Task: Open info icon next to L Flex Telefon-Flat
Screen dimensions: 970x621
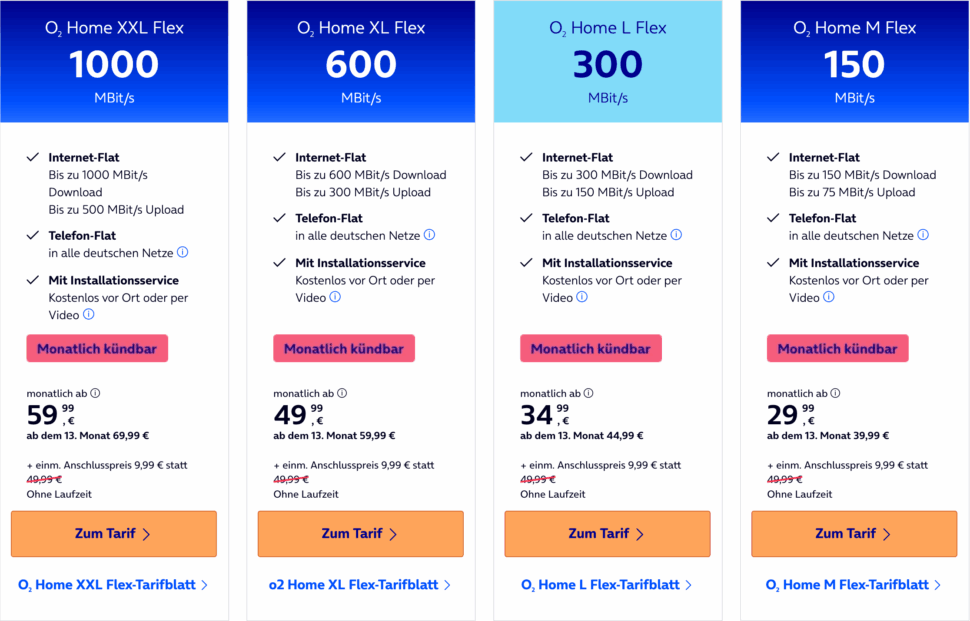Action: [677, 236]
